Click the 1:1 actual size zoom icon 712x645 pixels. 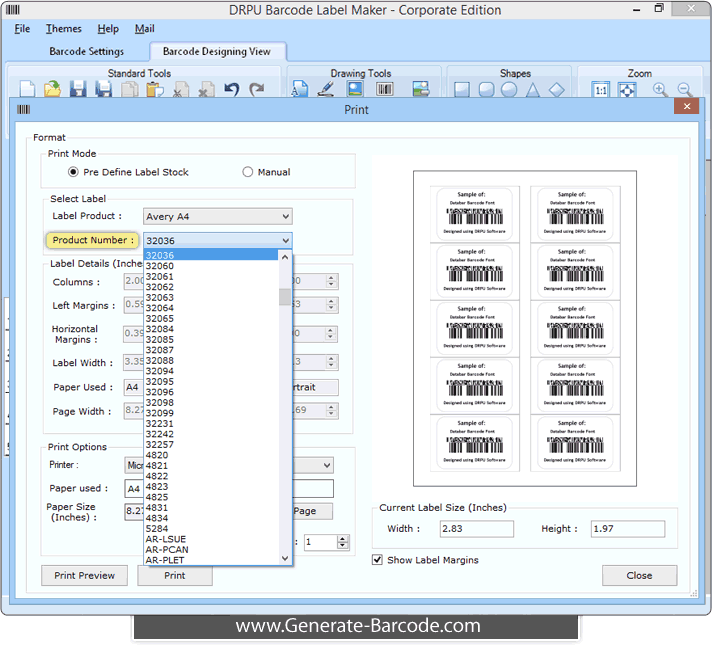(601, 89)
